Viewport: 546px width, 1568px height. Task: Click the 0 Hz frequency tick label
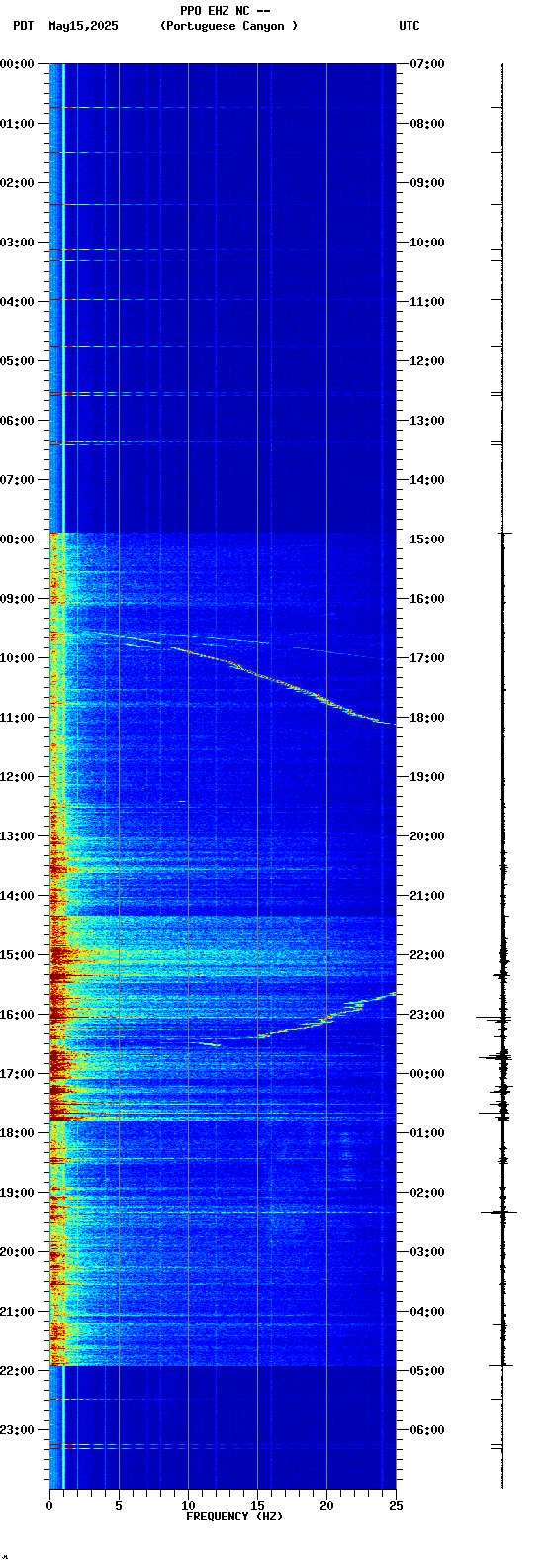click(x=49, y=1506)
